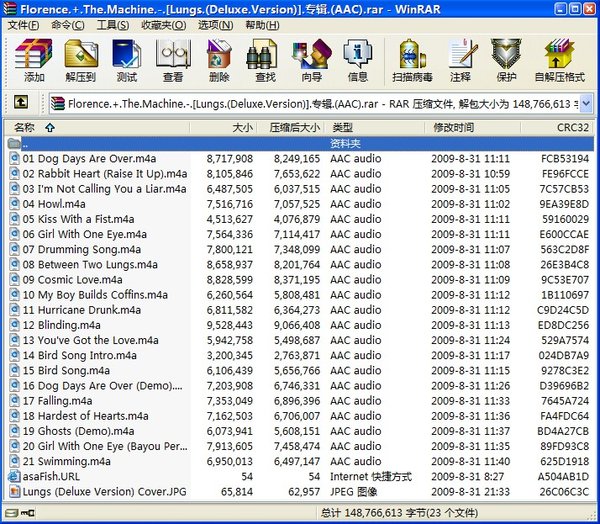Open the 工具(S) menu
600x524 pixels.
(x=112, y=25)
